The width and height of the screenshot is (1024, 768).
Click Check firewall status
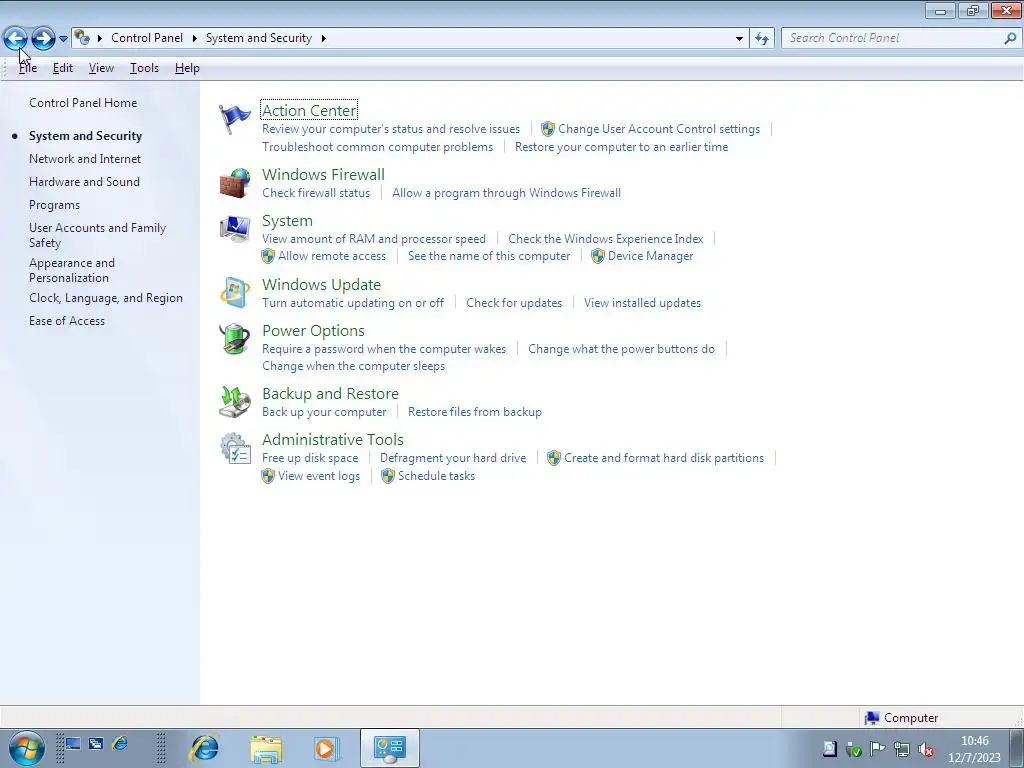316,193
